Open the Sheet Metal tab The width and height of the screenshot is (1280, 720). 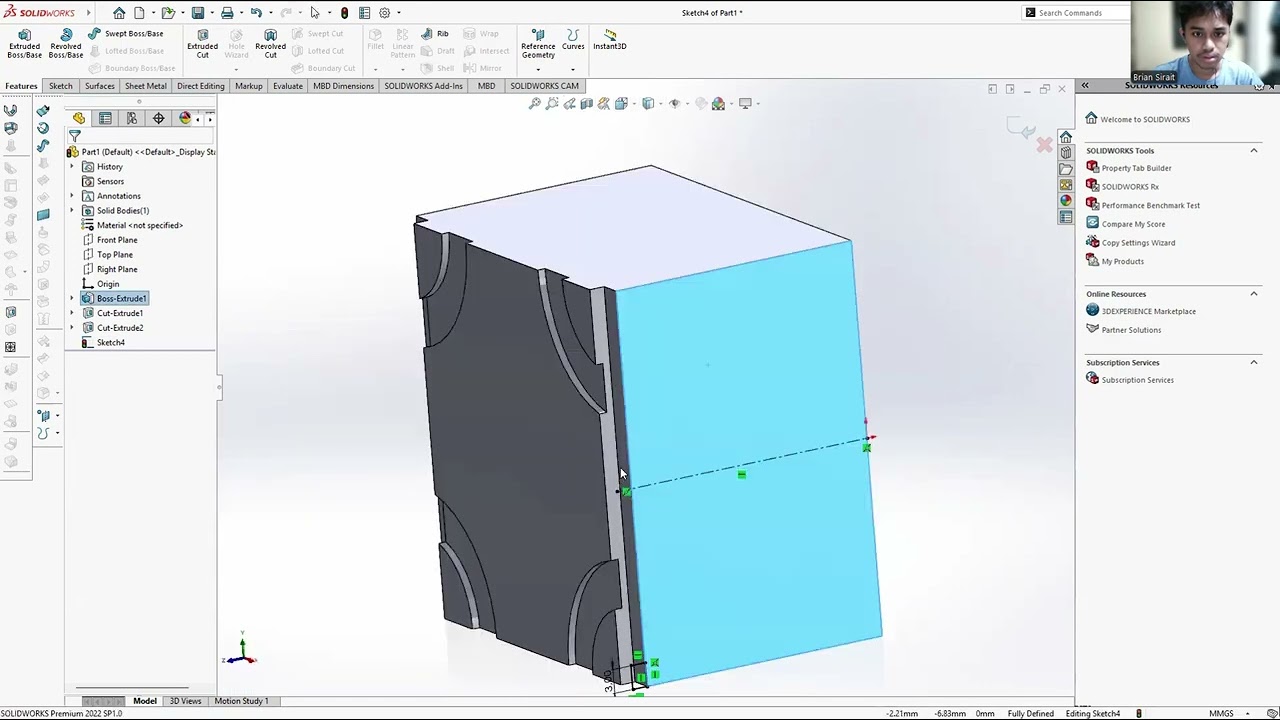click(x=146, y=86)
